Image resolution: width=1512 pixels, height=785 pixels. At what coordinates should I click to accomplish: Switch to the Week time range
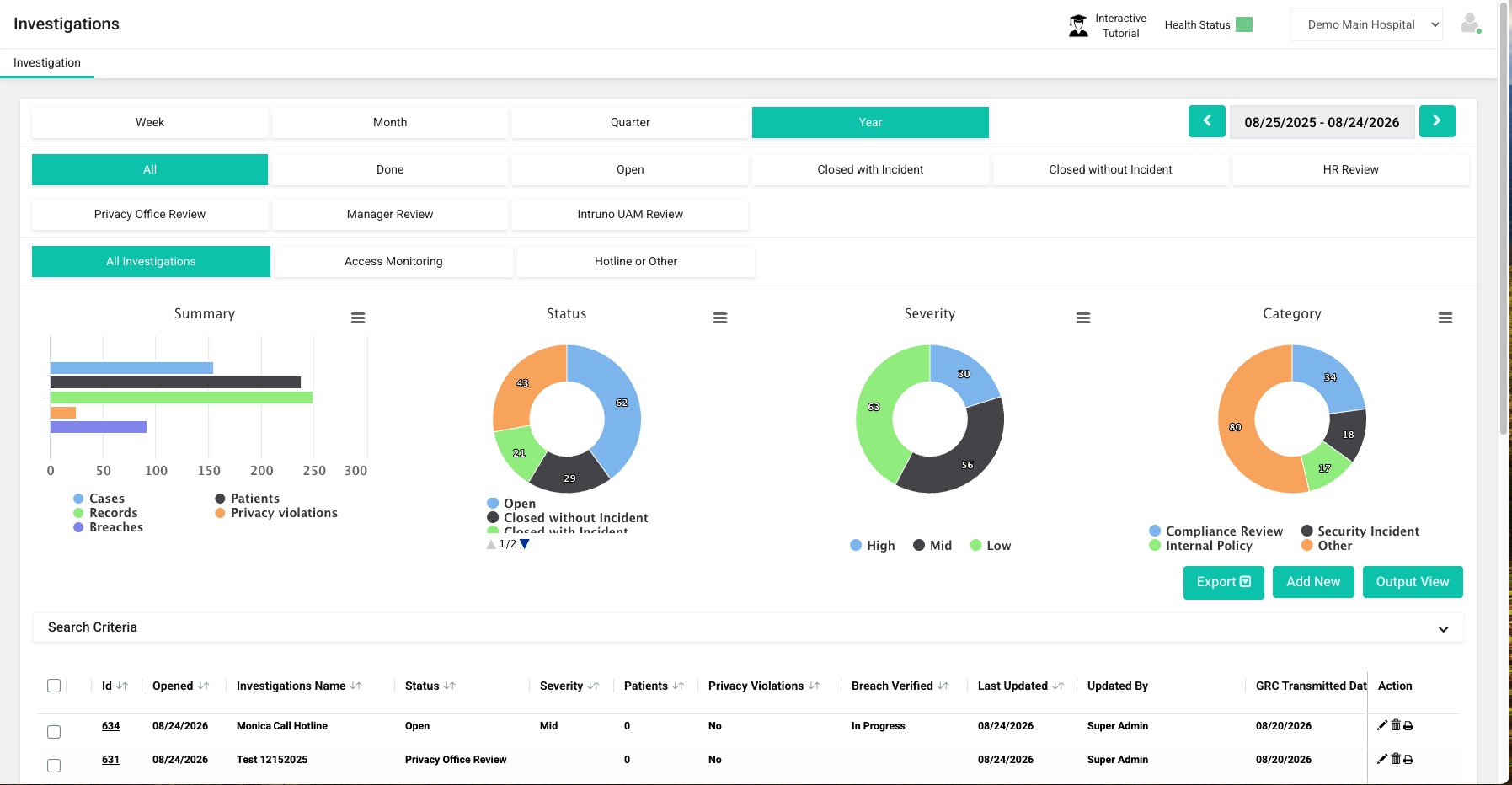(x=150, y=122)
